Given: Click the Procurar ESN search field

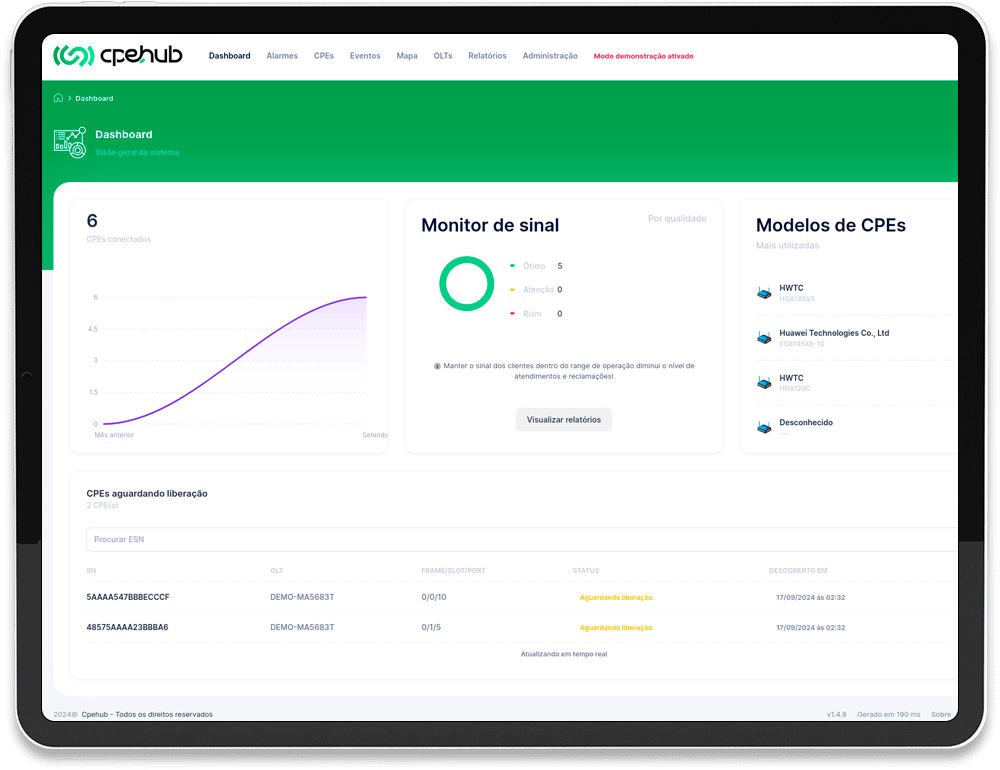Looking at the screenshot, I should 520,540.
